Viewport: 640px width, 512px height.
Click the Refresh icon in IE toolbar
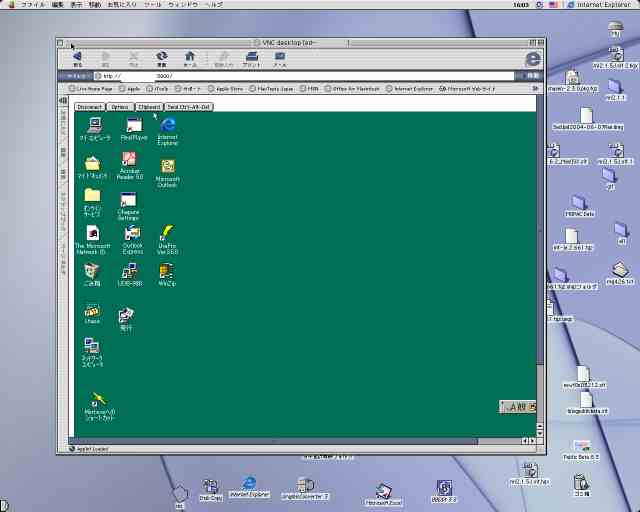(x=162, y=56)
